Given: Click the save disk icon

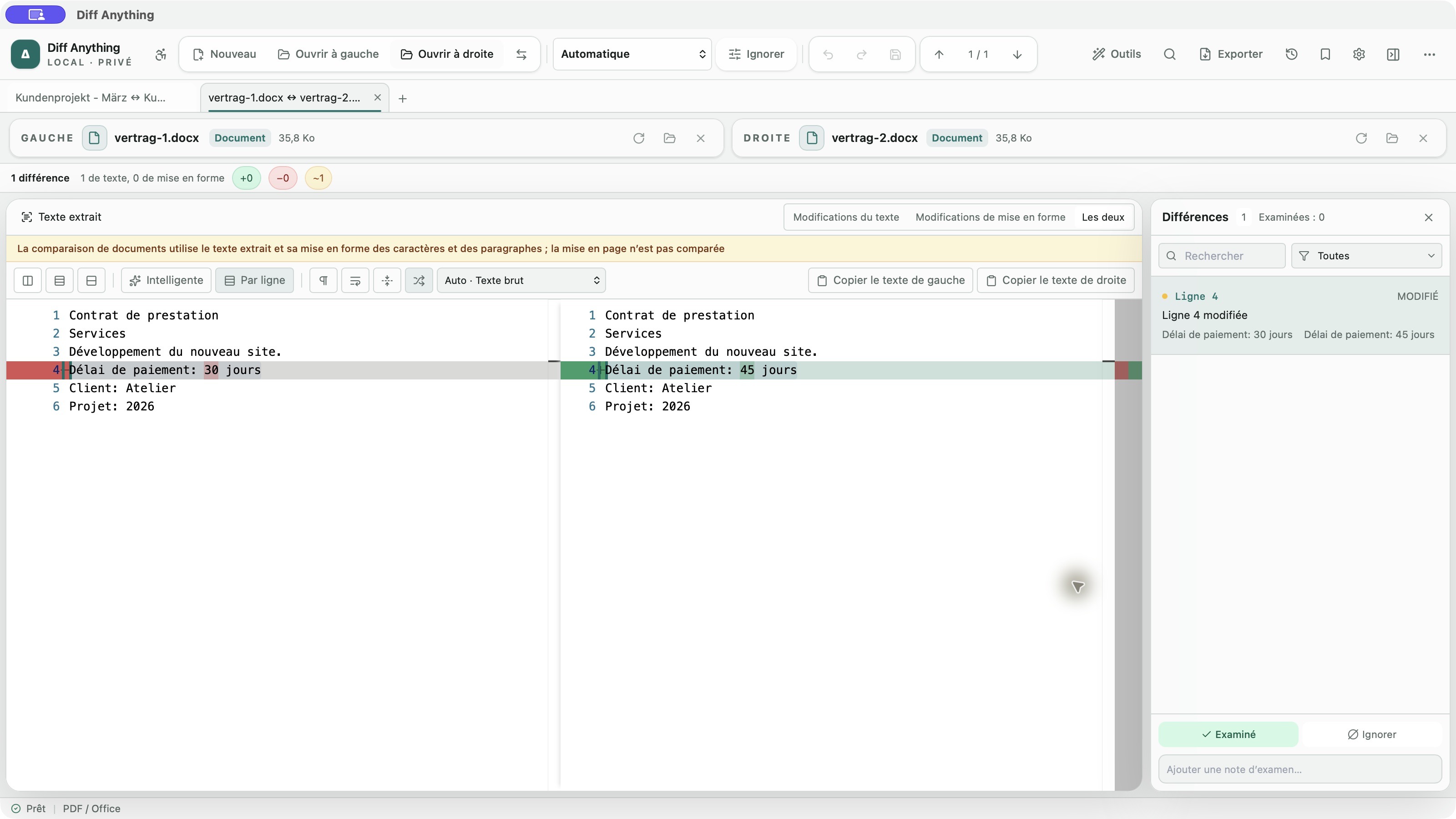Looking at the screenshot, I should [x=895, y=54].
